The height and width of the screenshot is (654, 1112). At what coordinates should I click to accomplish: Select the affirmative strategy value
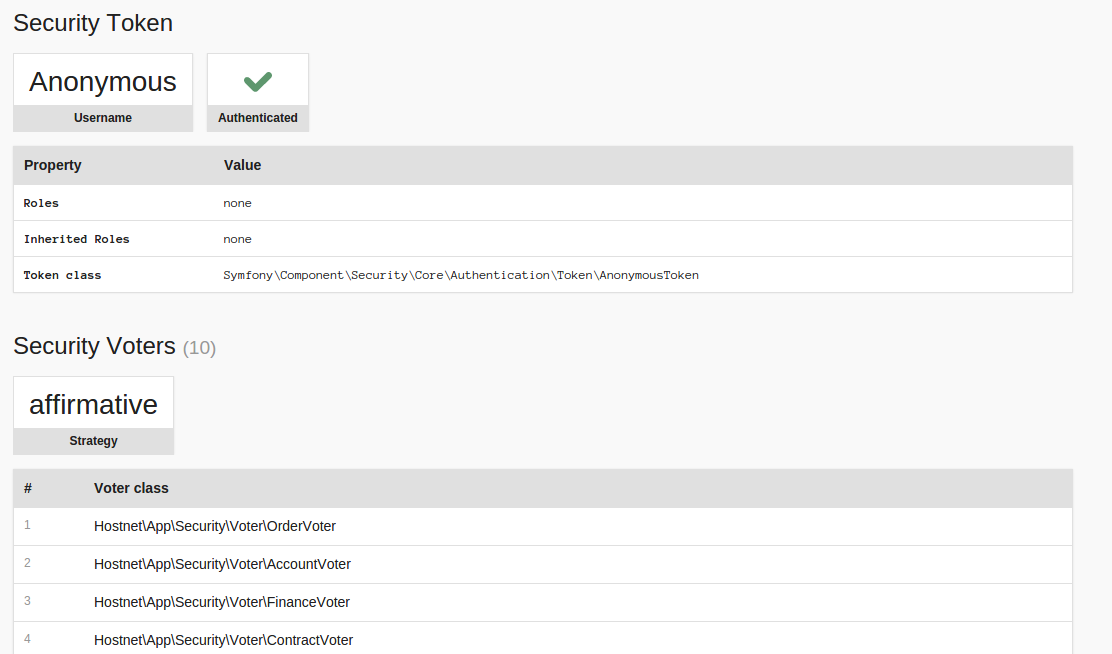click(x=94, y=404)
